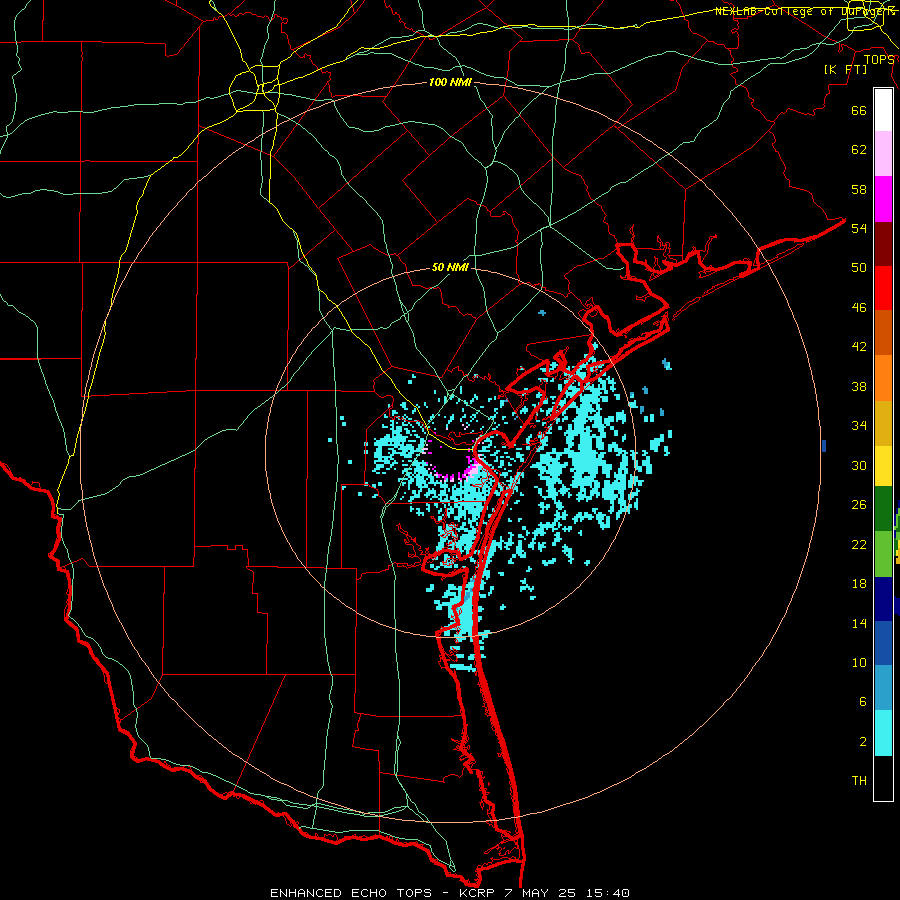Click the 15:40 timestamp in caption
The image size is (900, 900).
pyautogui.click(x=608, y=893)
